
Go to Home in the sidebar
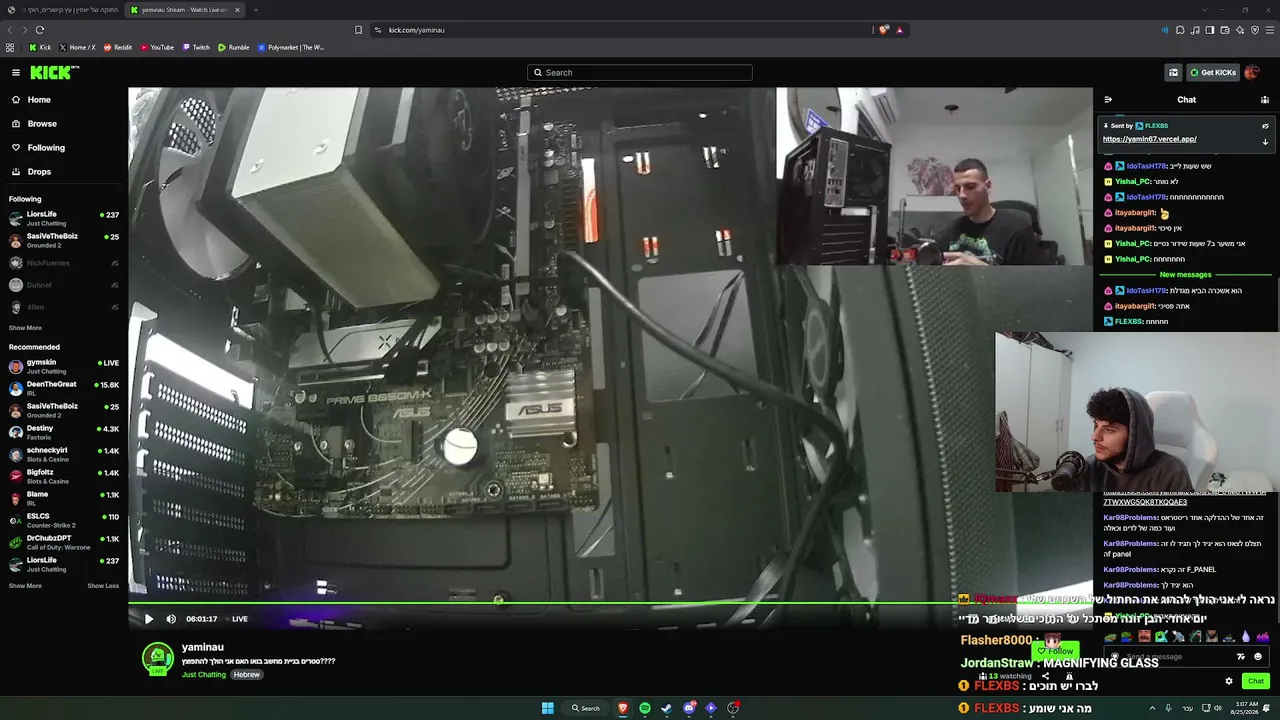coord(31,100)
